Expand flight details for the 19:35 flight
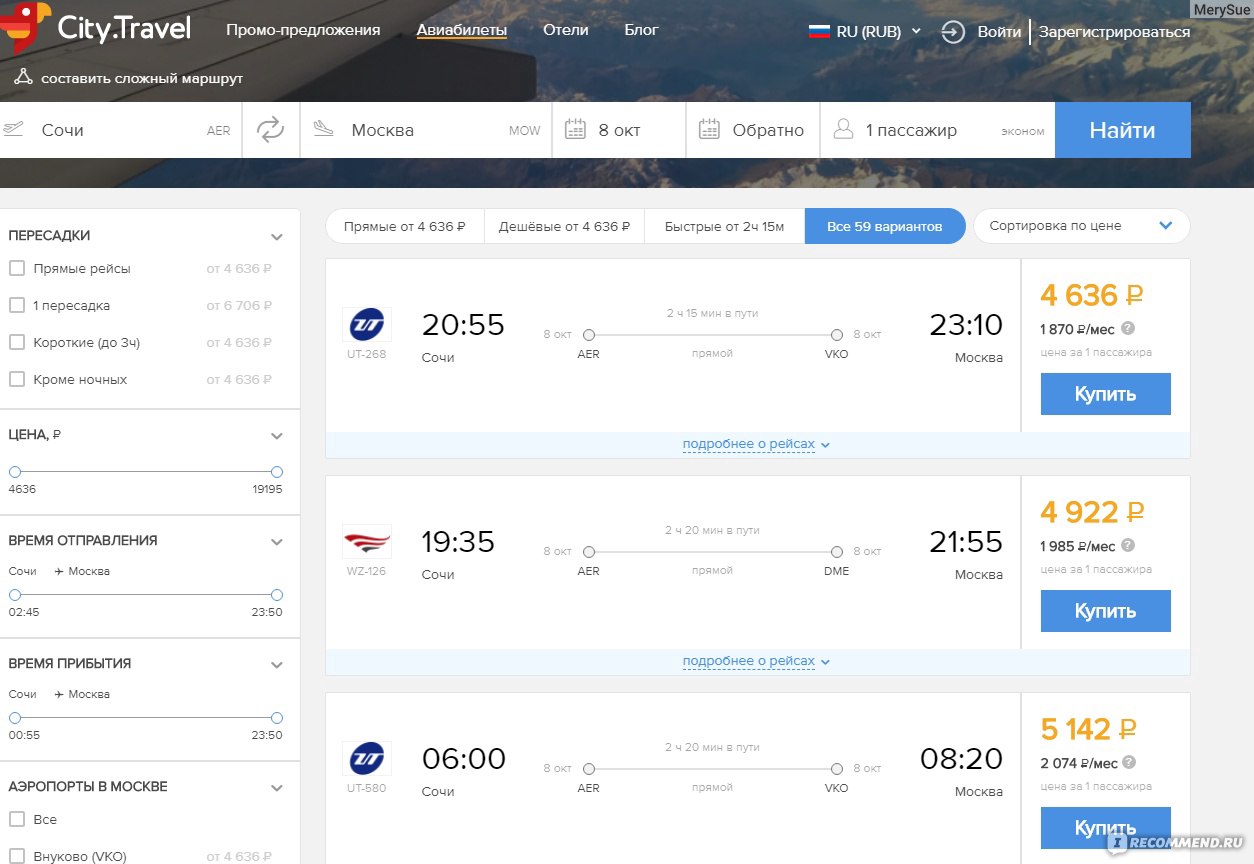The image size is (1254, 864). 757,661
